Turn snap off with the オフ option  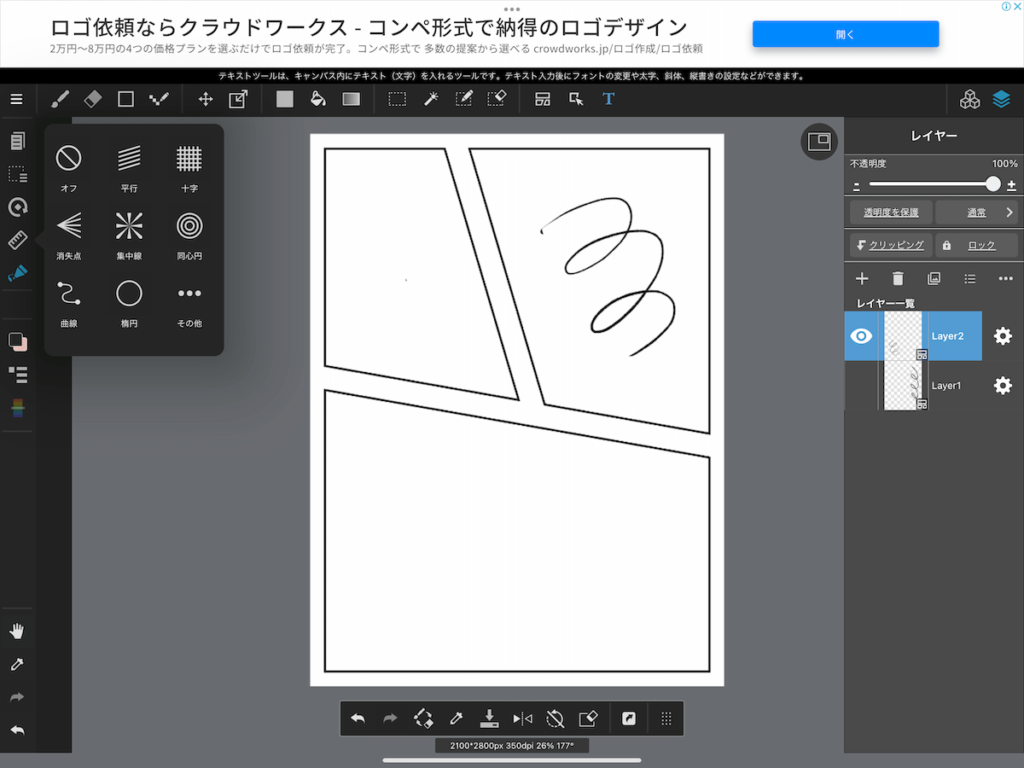point(68,158)
